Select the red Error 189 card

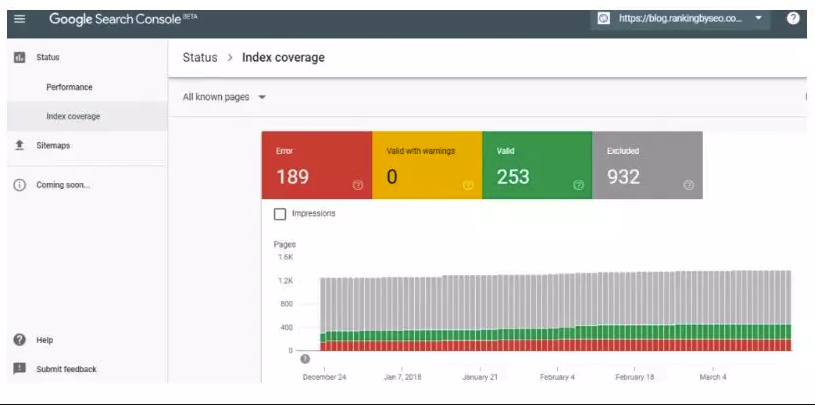click(x=315, y=165)
